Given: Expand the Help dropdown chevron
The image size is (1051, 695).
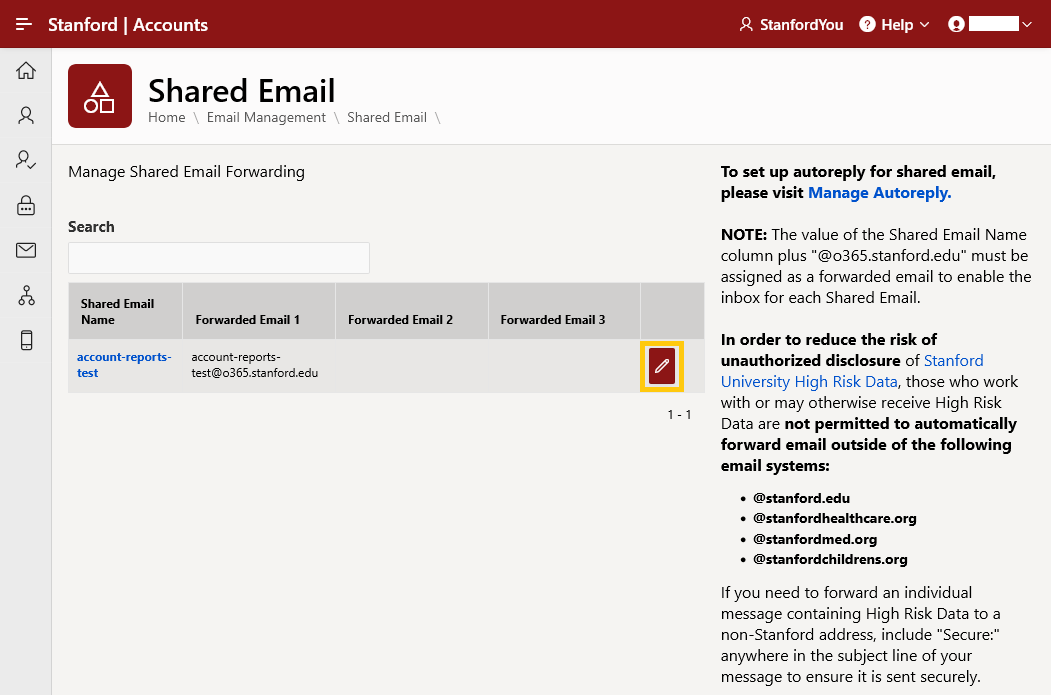Looking at the screenshot, I should tap(925, 25).
